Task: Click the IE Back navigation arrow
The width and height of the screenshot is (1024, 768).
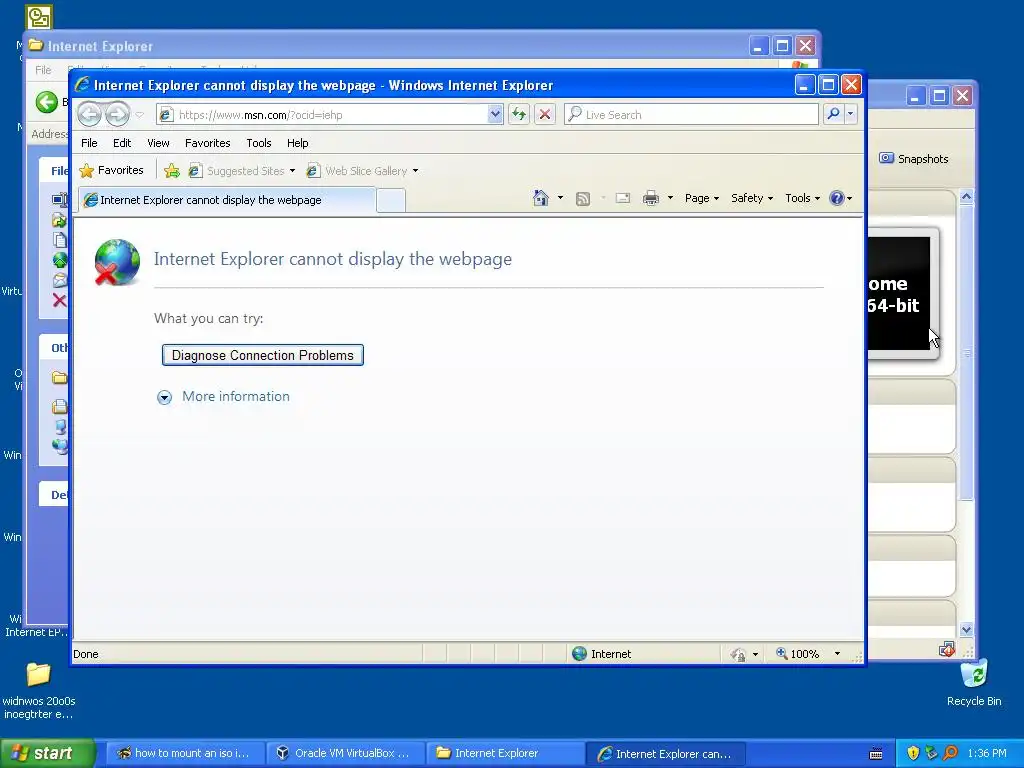Action: [x=89, y=115]
